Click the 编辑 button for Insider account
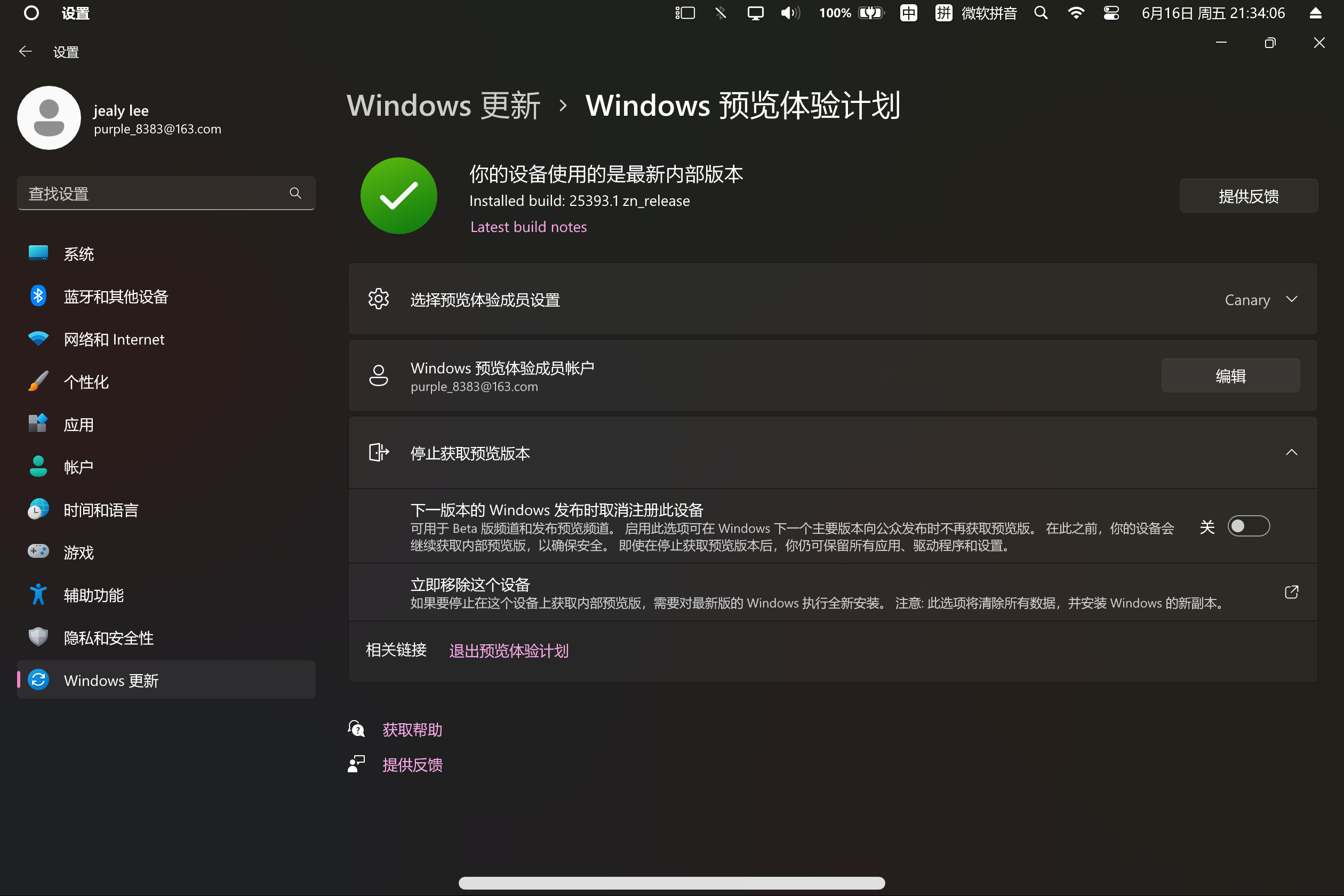 [1230, 375]
